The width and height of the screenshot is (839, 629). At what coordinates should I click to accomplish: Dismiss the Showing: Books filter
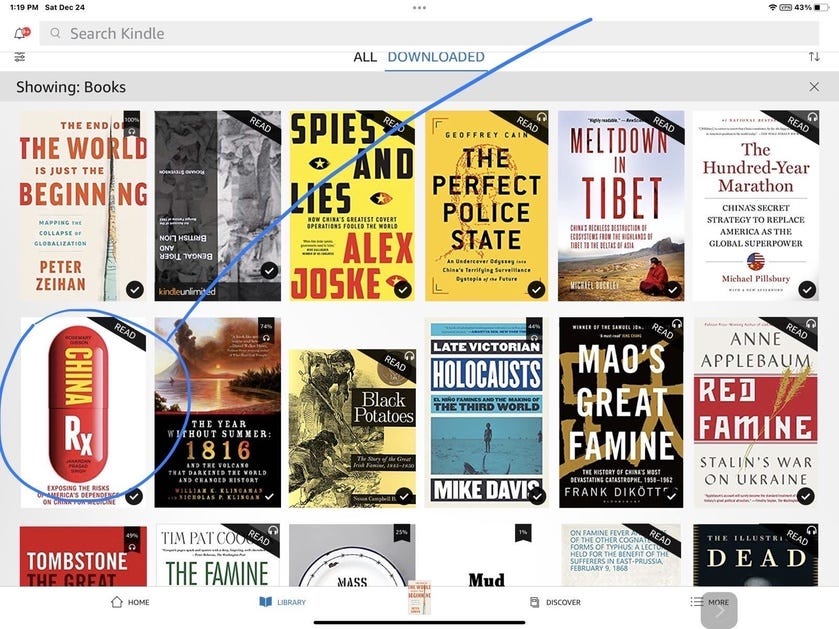click(814, 87)
